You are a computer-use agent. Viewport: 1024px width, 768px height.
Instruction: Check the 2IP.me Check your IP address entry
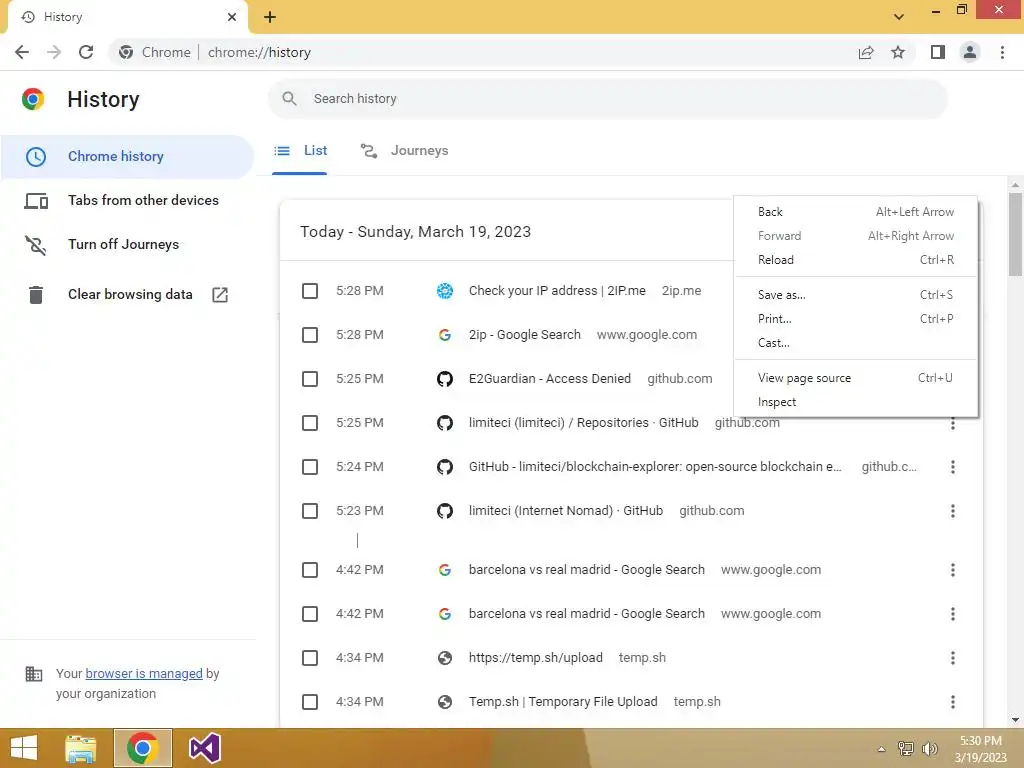click(x=310, y=291)
